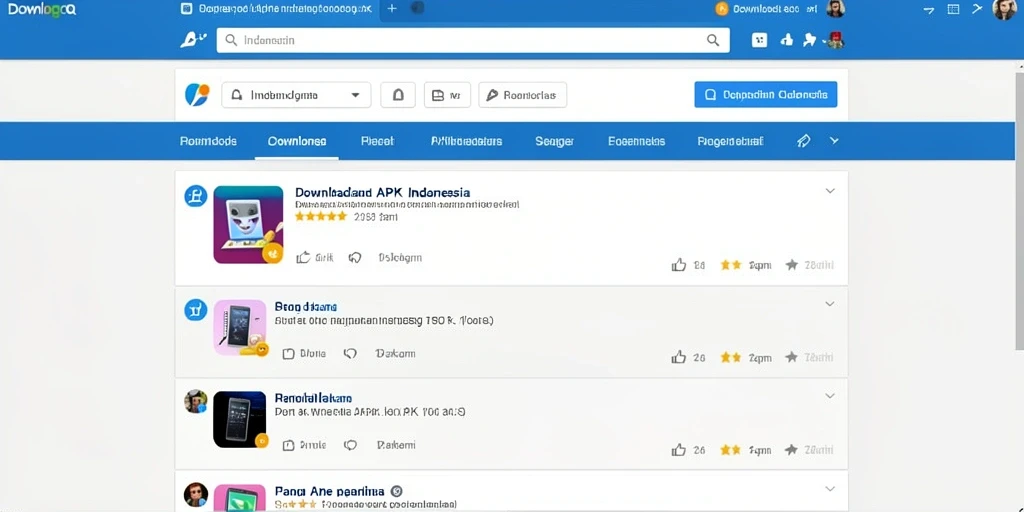Open the profile avatar in the top-right corner
This screenshot has height=512, width=1024.
pyautogui.click(x=1004, y=9)
